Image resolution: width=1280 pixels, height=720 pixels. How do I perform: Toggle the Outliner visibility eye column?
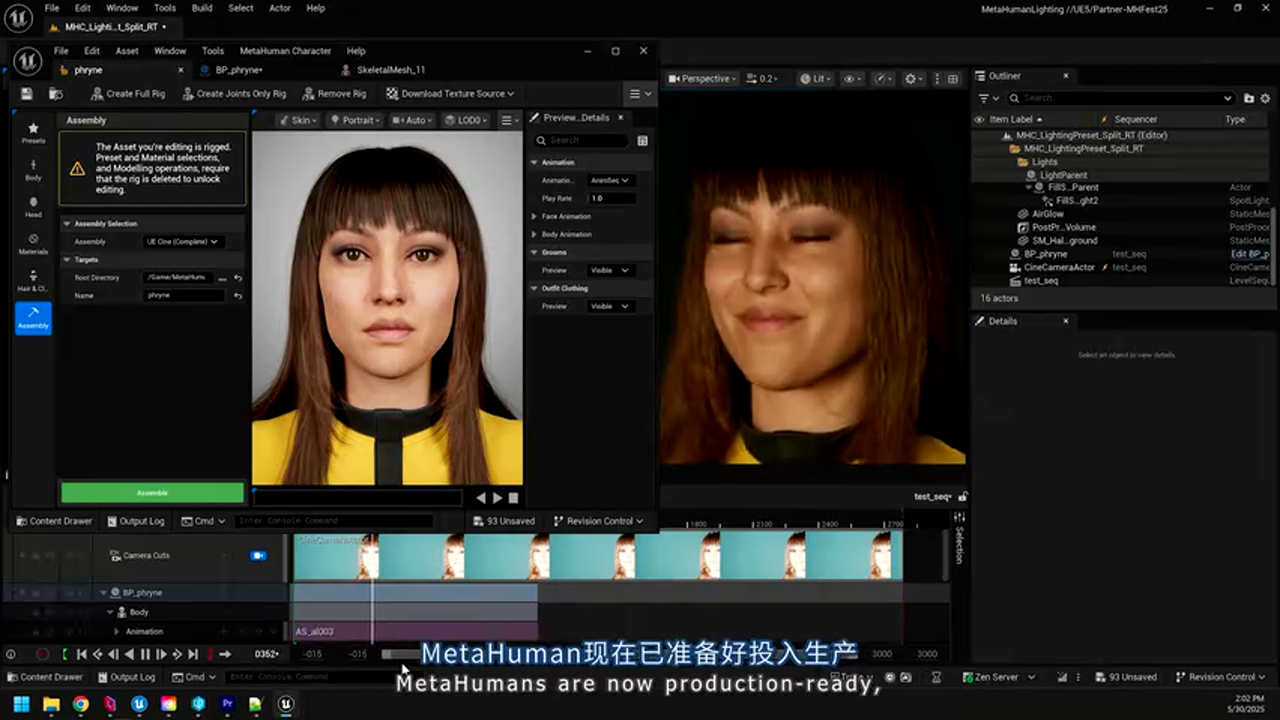[x=979, y=119]
